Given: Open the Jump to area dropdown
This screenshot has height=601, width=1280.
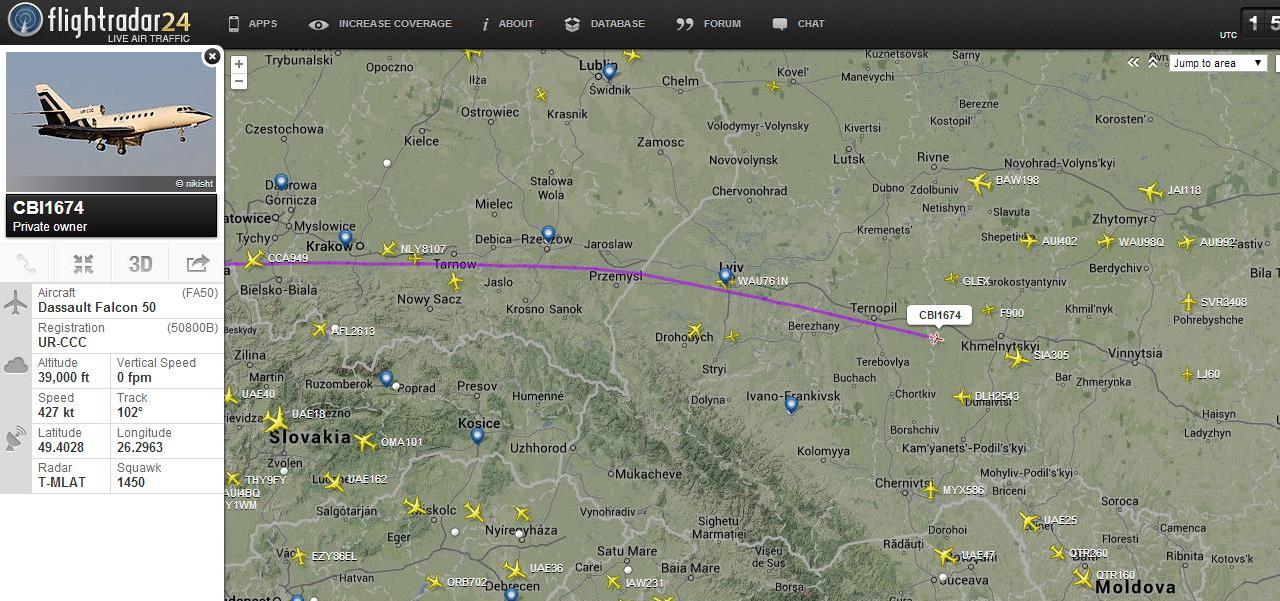Looking at the screenshot, I should pos(1218,63).
